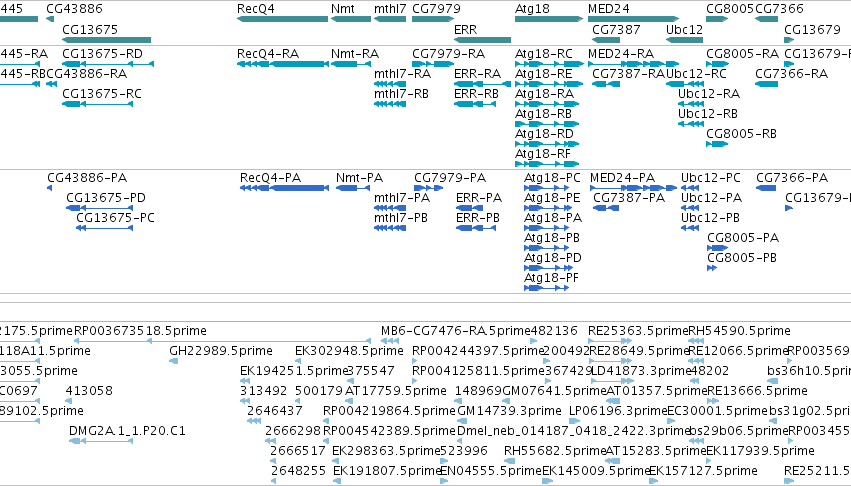Click the MED24-RA transcript label
This screenshot has width=851, height=486.
[x=621, y=54]
